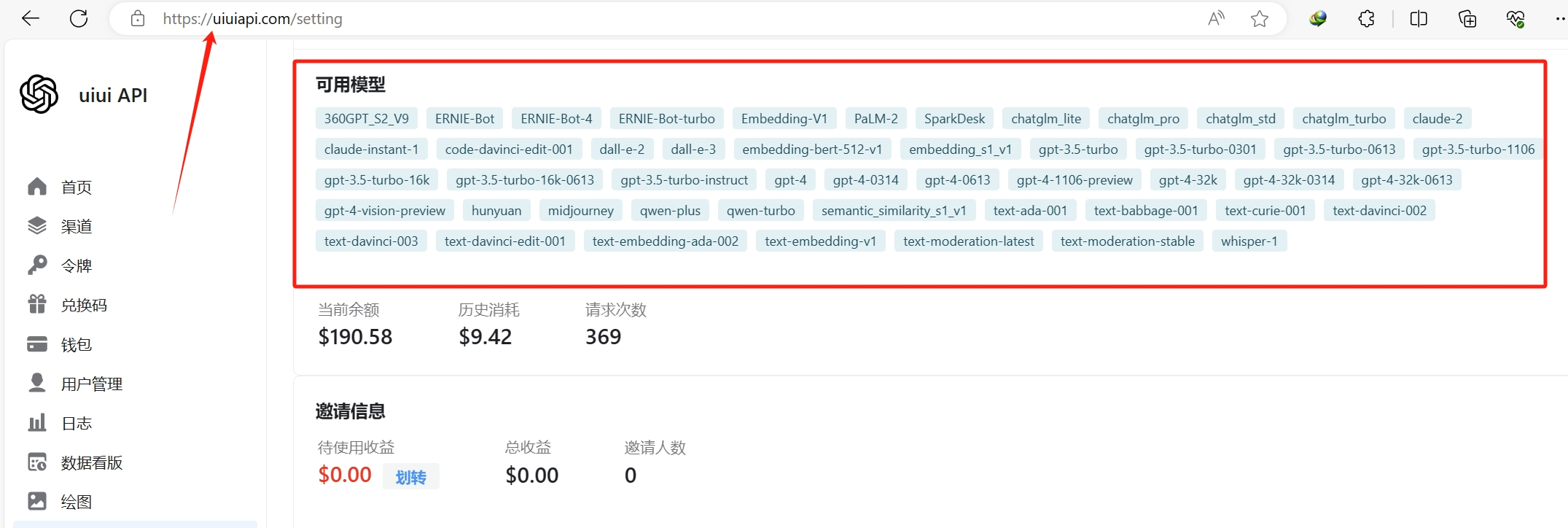Click the card icon beside 钱包
This screenshot has height=528, width=1568.
click(x=37, y=344)
